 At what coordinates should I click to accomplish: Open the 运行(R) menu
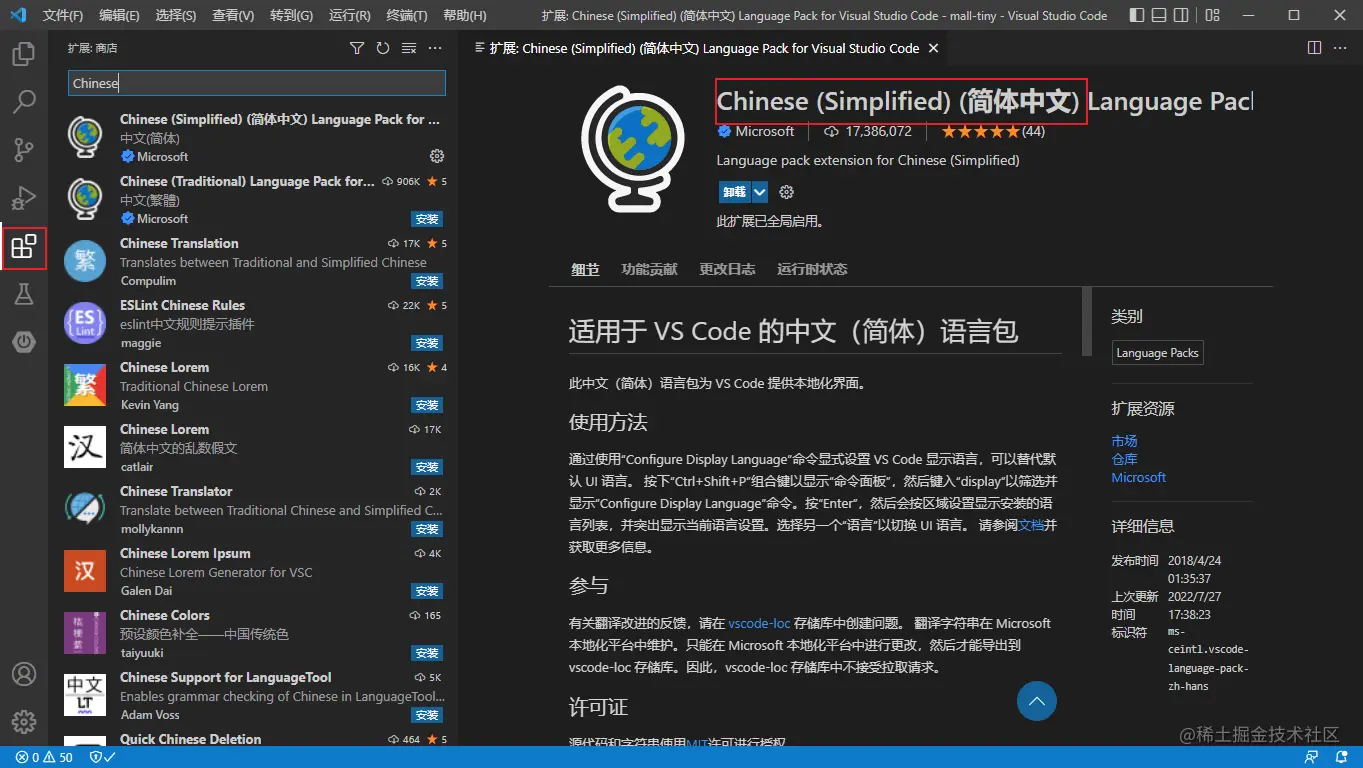(349, 15)
